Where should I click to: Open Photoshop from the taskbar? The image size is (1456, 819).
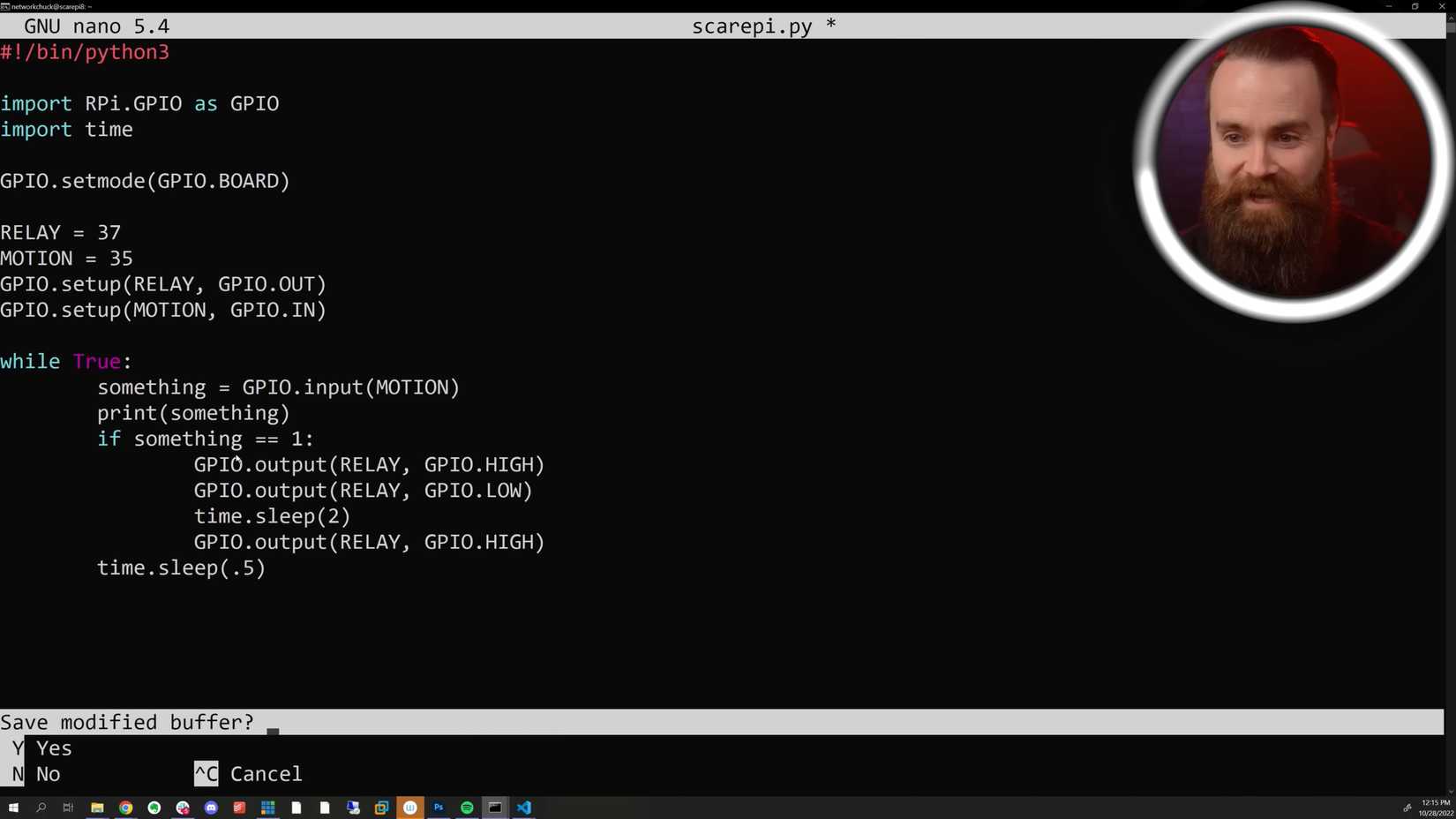[439, 808]
